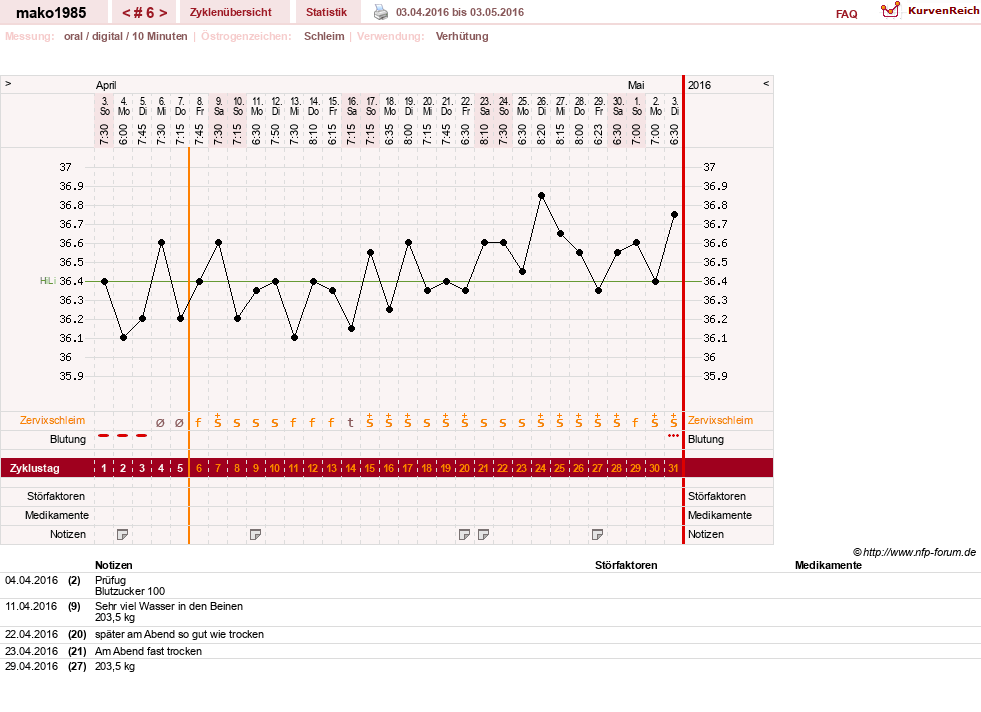Click the temperature point on cycle day 1
This screenshot has height=712, width=981.
point(104,282)
